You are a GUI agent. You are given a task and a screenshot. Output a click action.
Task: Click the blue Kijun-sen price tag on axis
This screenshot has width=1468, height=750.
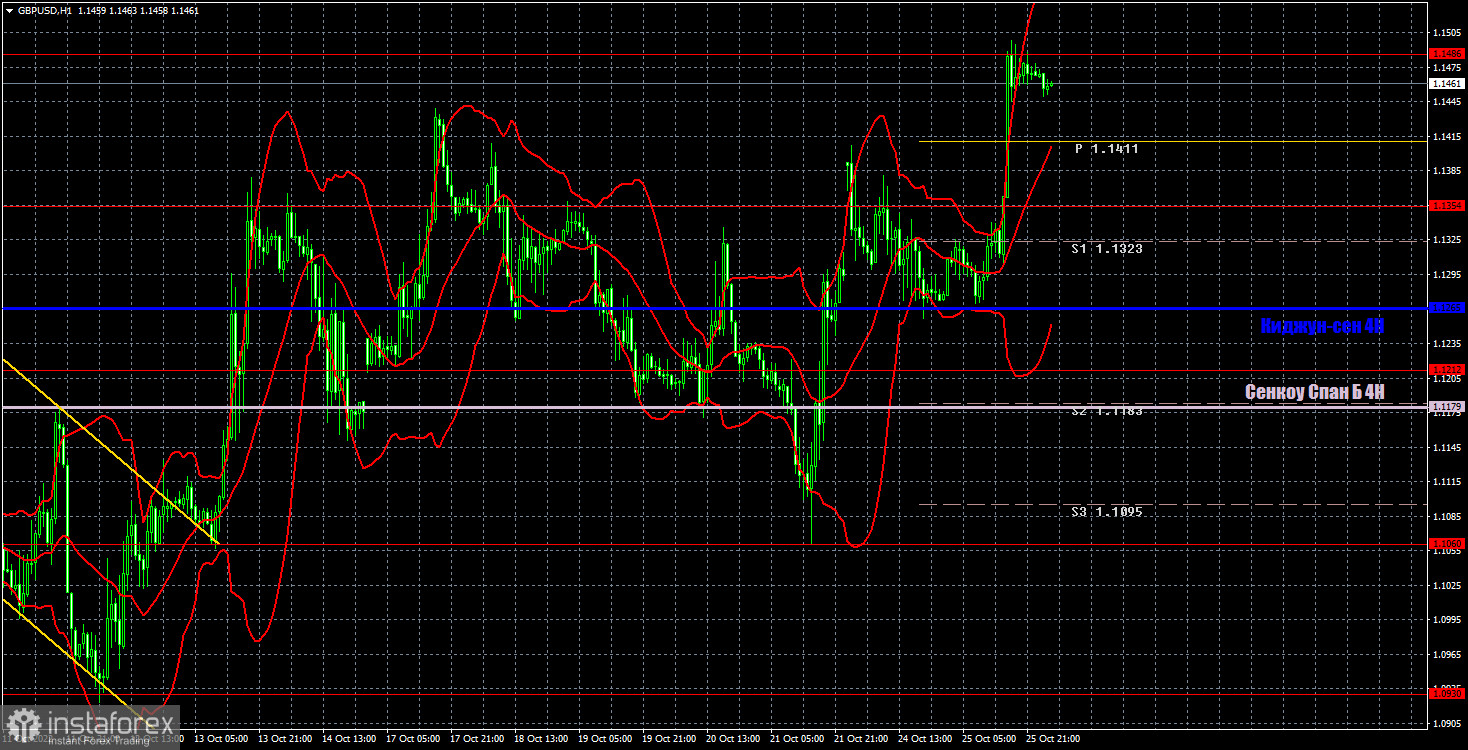tap(1447, 309)
